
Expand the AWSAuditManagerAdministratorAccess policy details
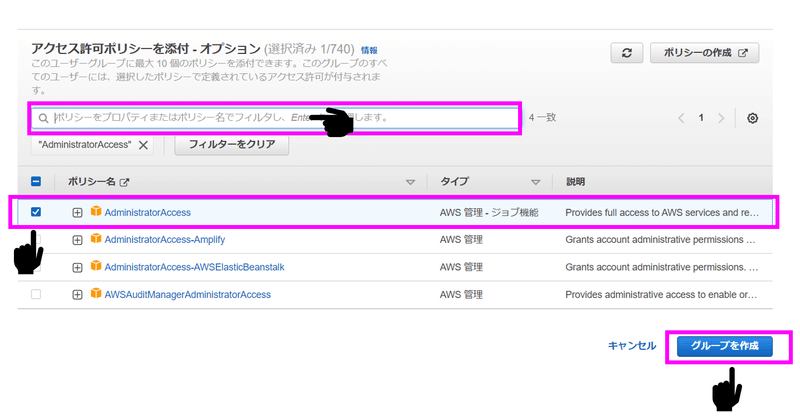[77, 295]
